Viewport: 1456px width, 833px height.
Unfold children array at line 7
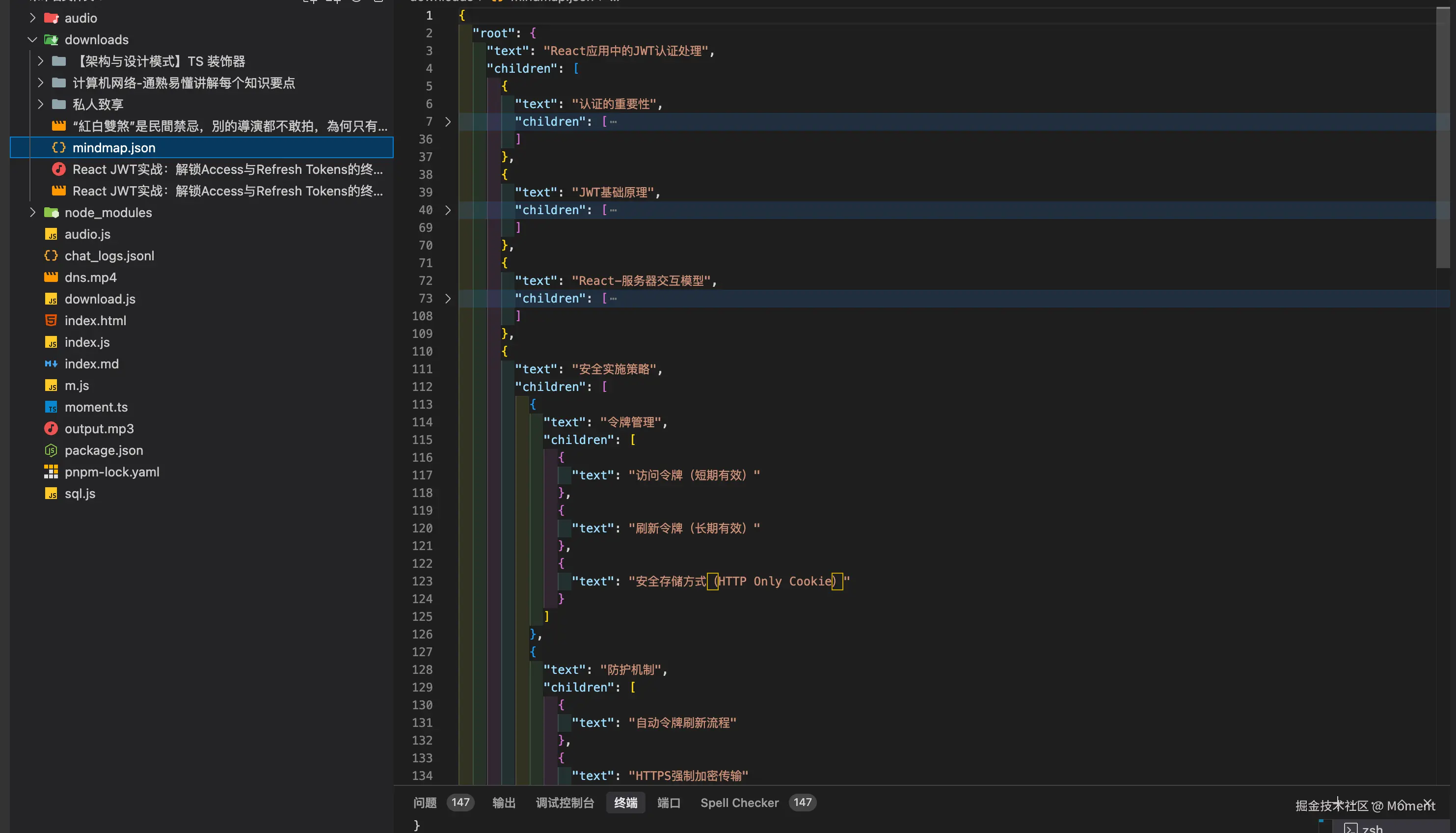pos(448,121)
